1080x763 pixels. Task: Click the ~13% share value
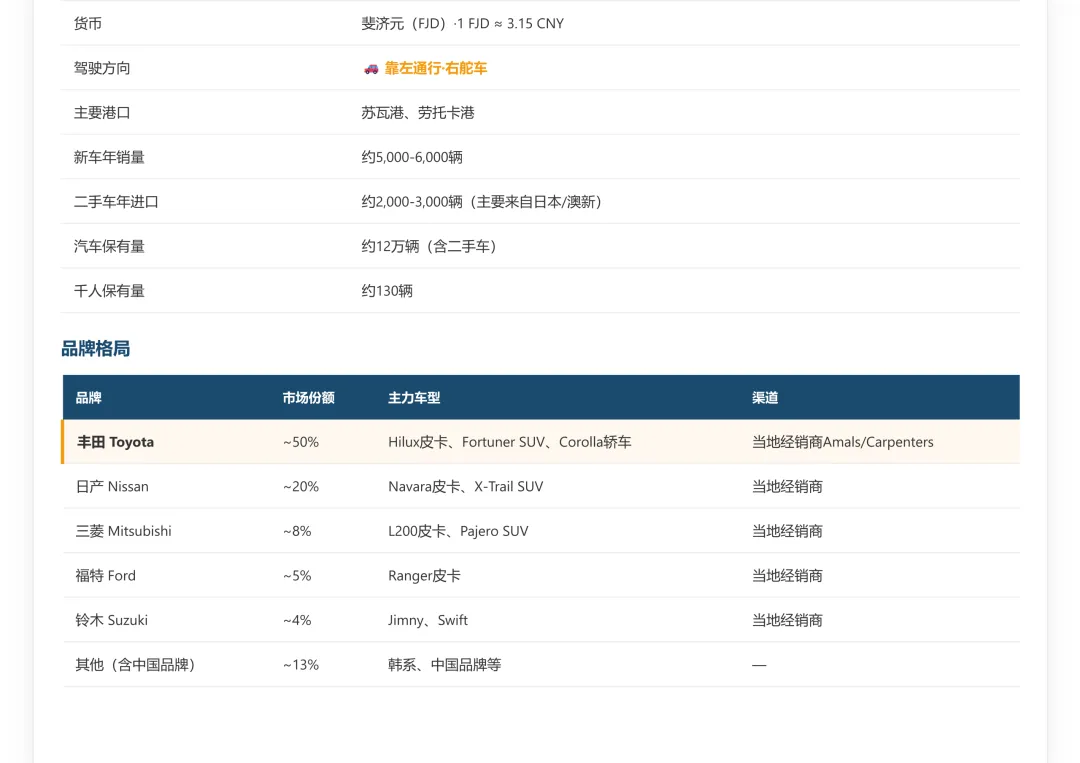(301, 665)
